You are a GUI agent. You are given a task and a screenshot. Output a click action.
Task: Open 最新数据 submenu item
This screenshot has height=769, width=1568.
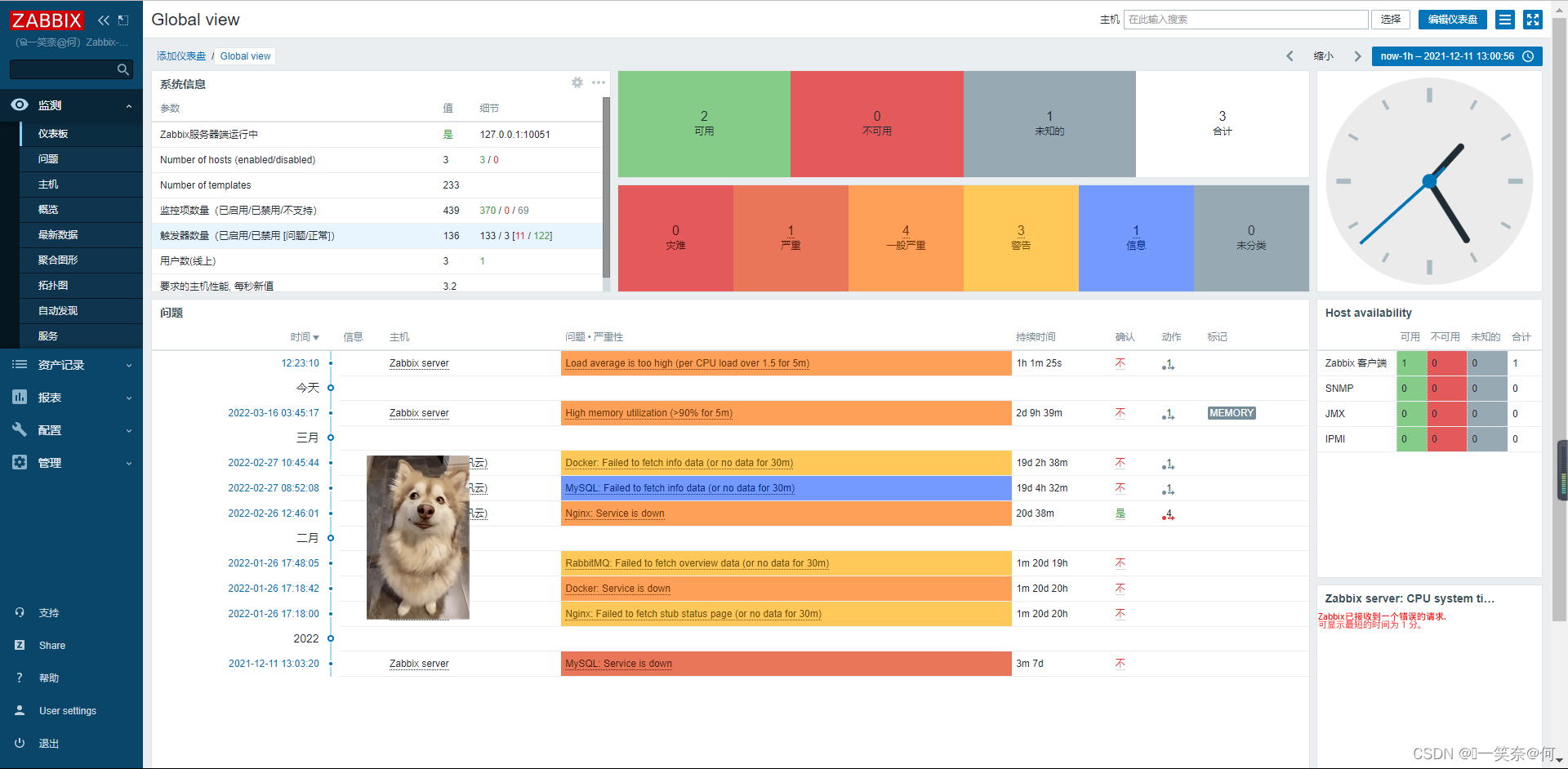click(82, 235)
